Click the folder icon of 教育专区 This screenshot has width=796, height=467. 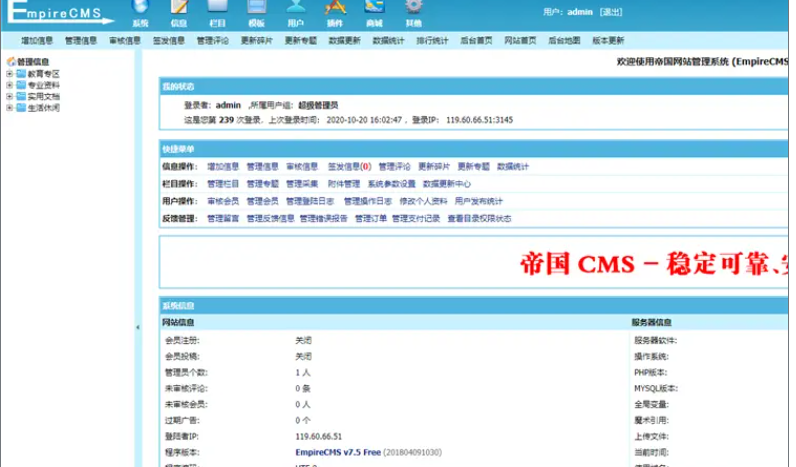coord(21,74)
